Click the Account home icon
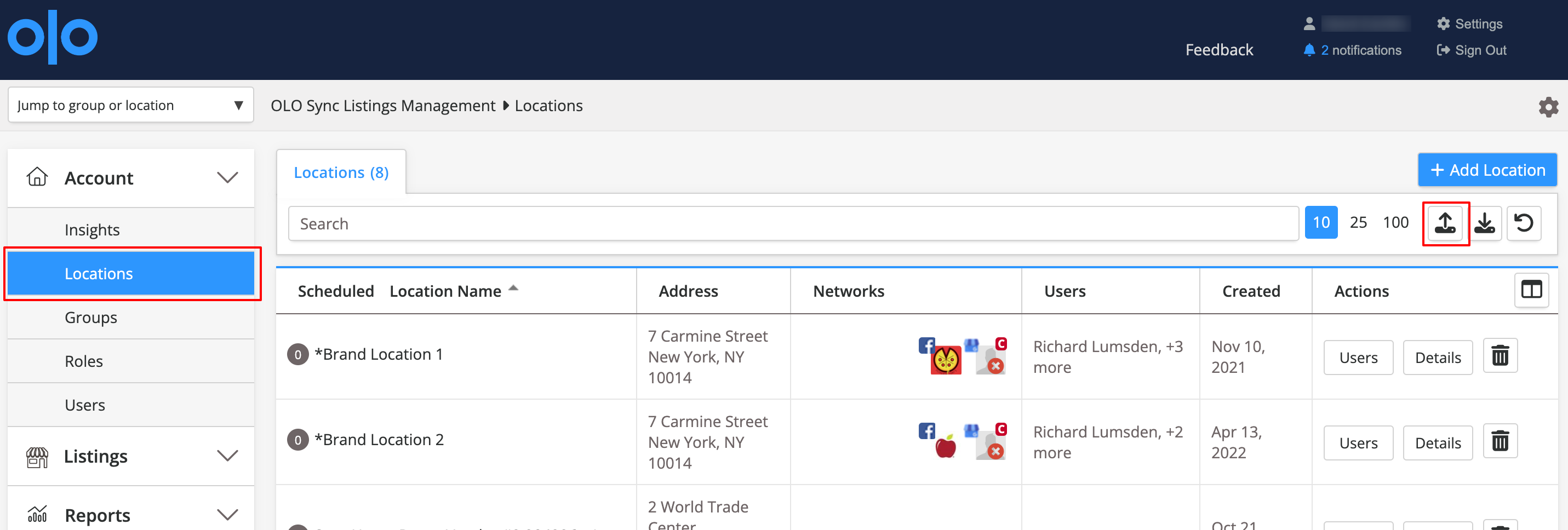 (37, 177)
